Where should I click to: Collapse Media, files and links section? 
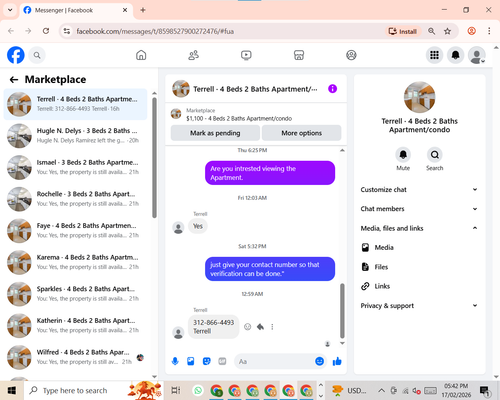[419, 228]
